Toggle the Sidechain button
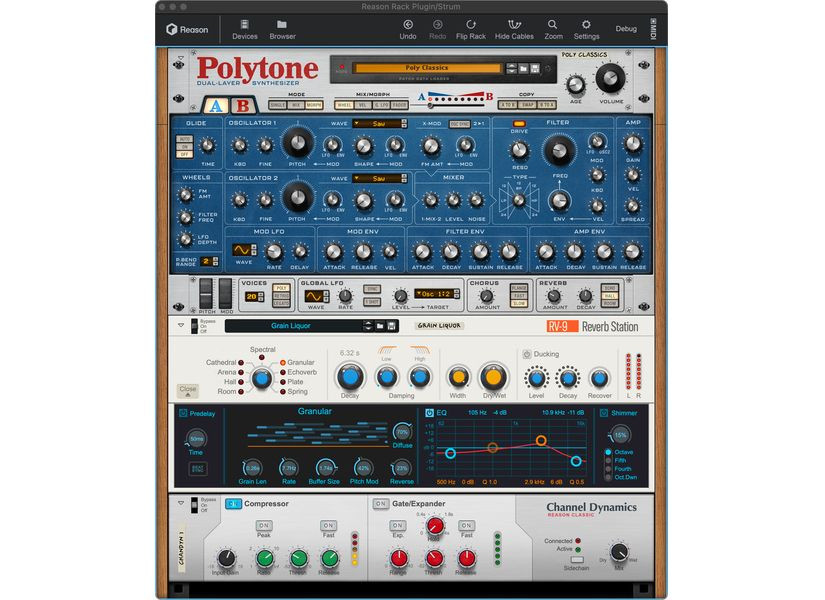This screenshot has height=600, width=825. (577, 559)
